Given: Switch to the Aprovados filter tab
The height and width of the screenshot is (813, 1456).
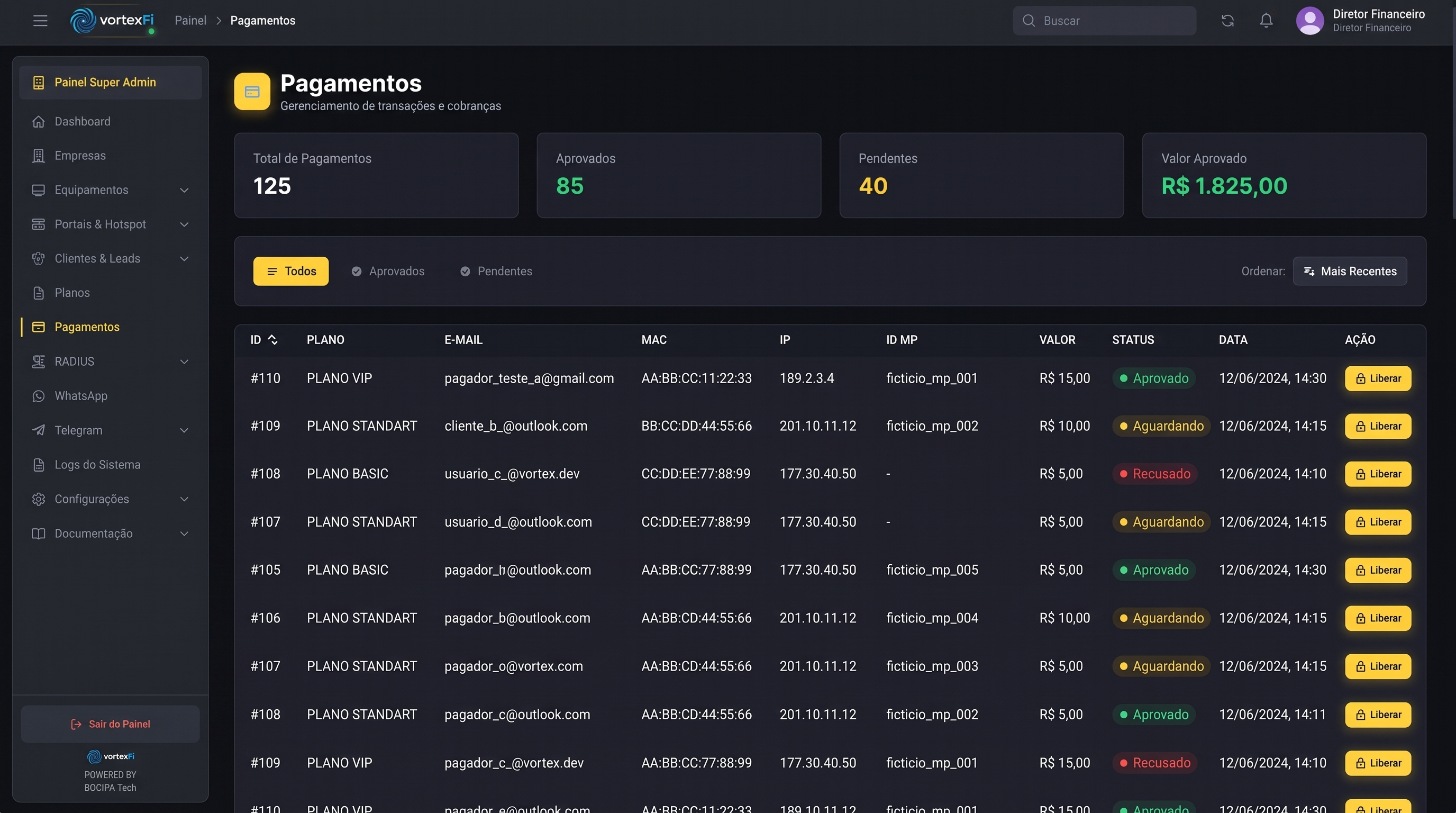Looking at the screenshot, I should tap(388, 272).
